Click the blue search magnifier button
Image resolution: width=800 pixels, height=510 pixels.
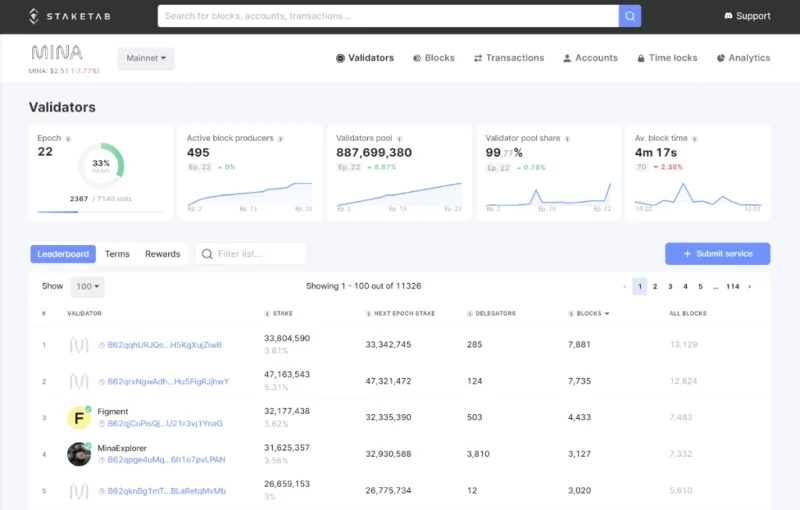tap(630, 16)
